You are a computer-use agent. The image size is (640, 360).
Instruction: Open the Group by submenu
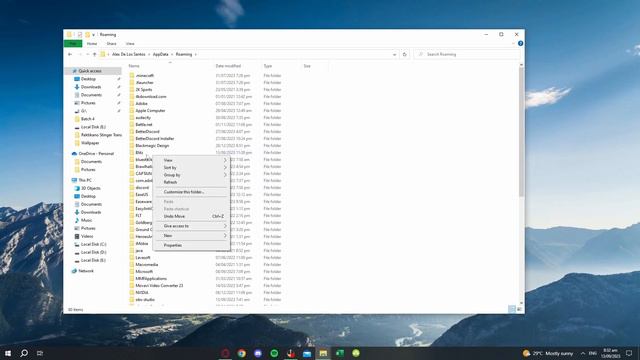pyautogui.click(x=191, y=175)
